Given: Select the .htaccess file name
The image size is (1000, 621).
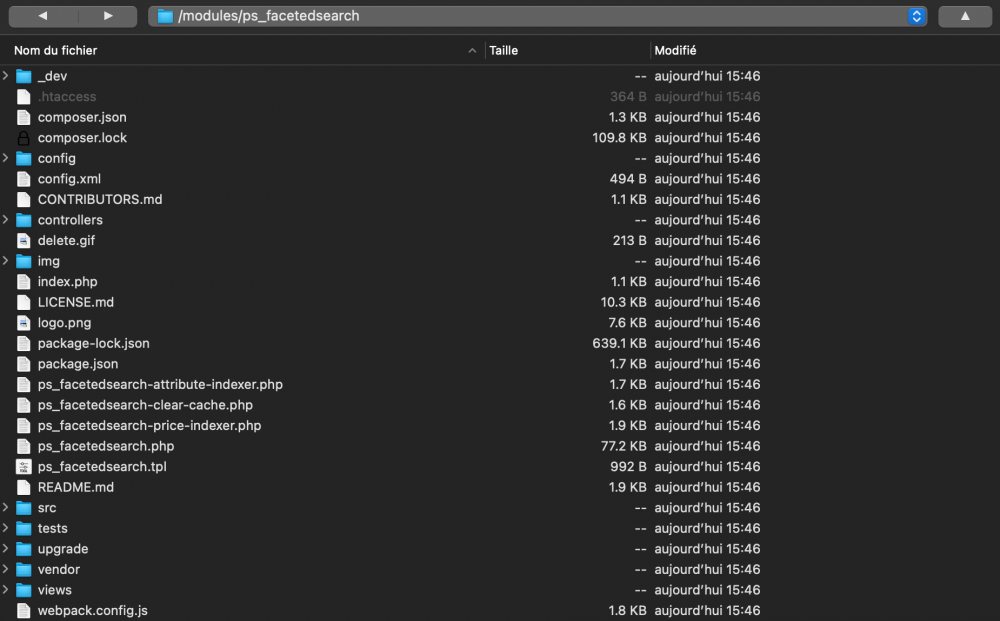Looking at the screenshot, I should (x=67, y=96).
